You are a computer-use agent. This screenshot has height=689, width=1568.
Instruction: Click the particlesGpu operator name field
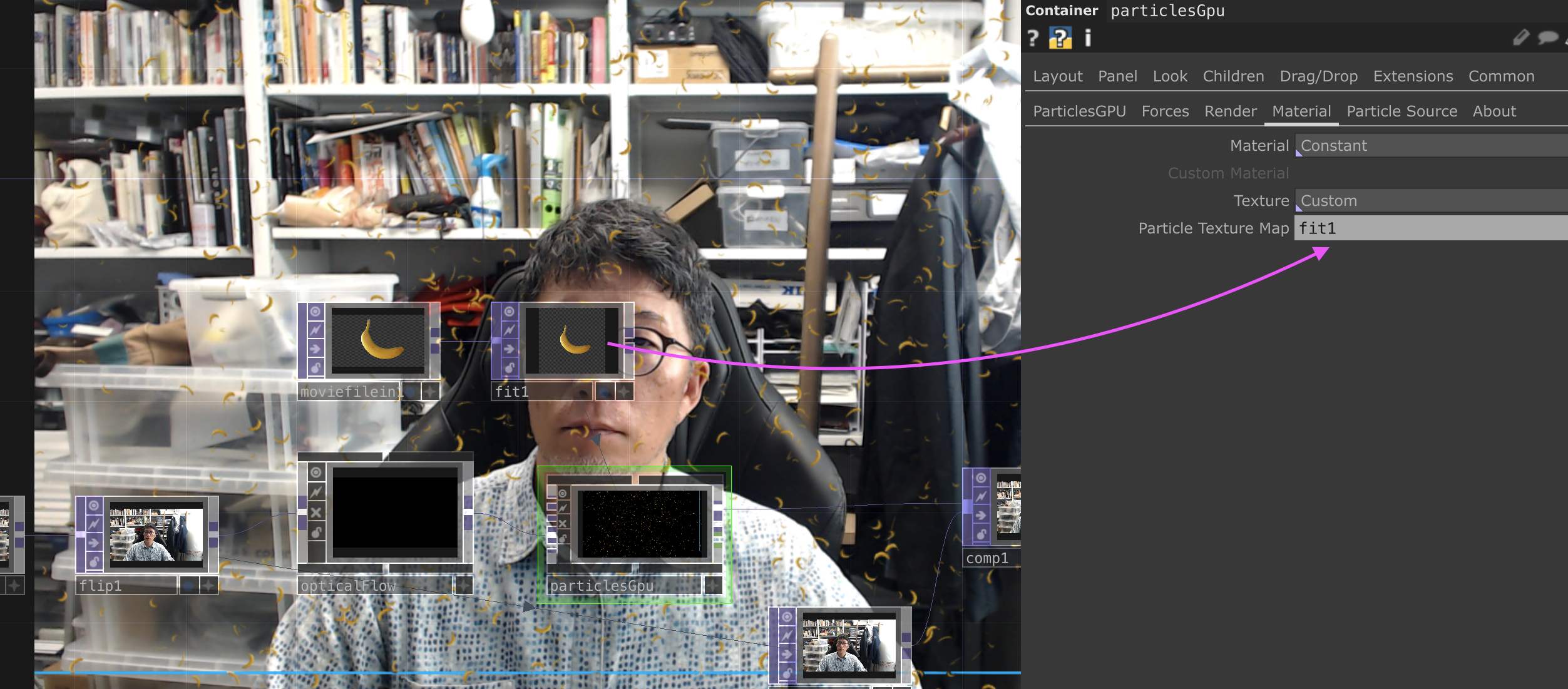point(1167,11)
